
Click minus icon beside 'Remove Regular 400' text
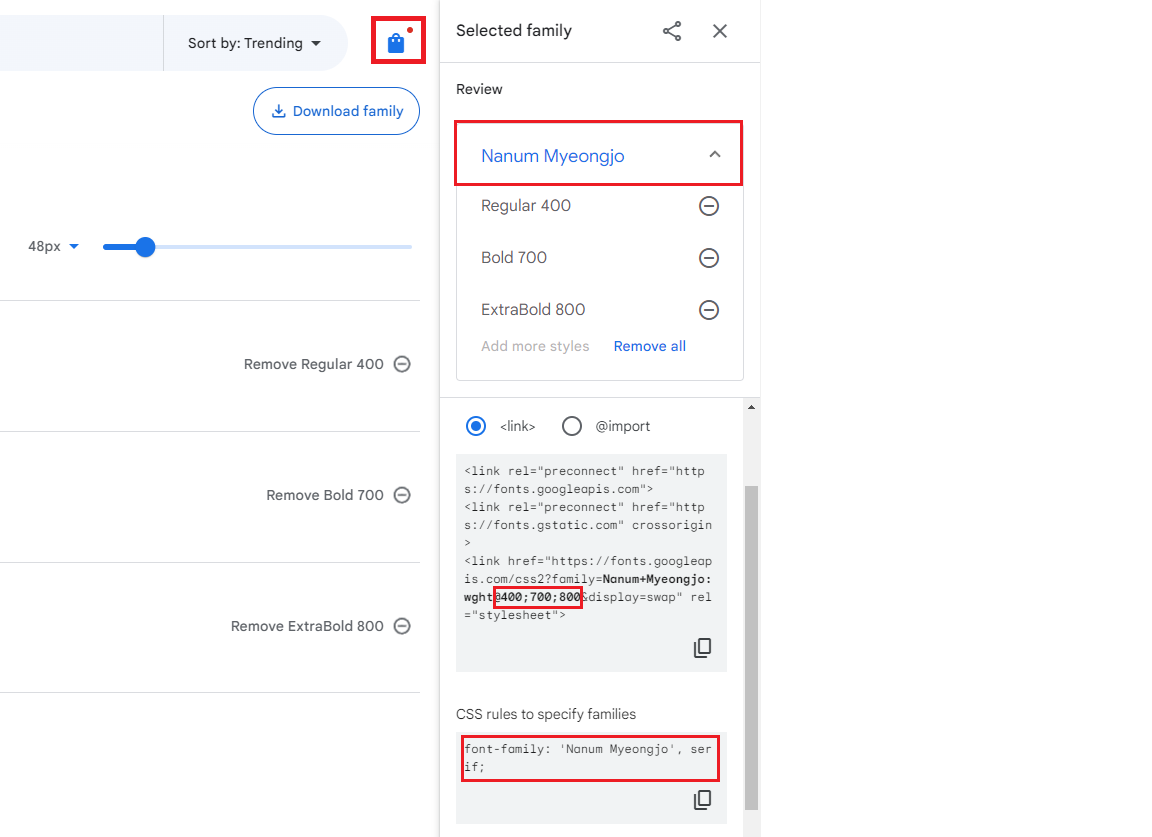(402, 364)
